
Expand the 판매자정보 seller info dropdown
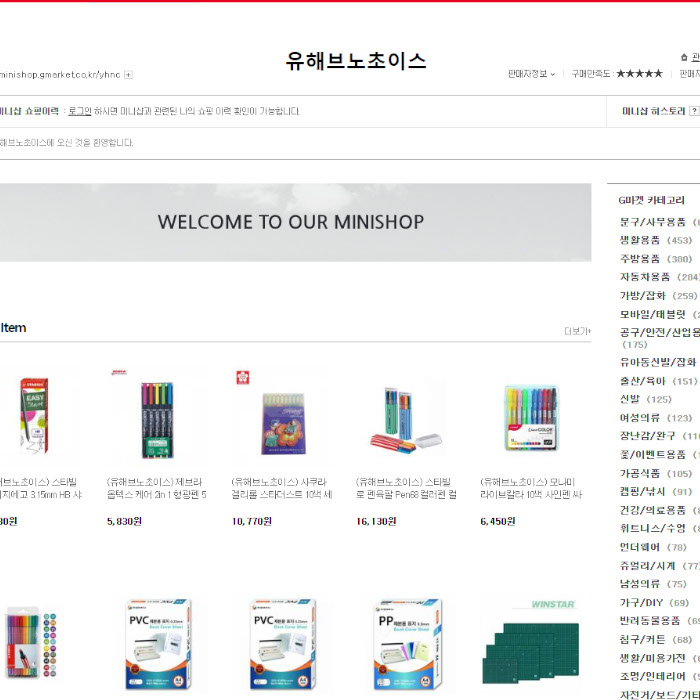coord(531,74)
